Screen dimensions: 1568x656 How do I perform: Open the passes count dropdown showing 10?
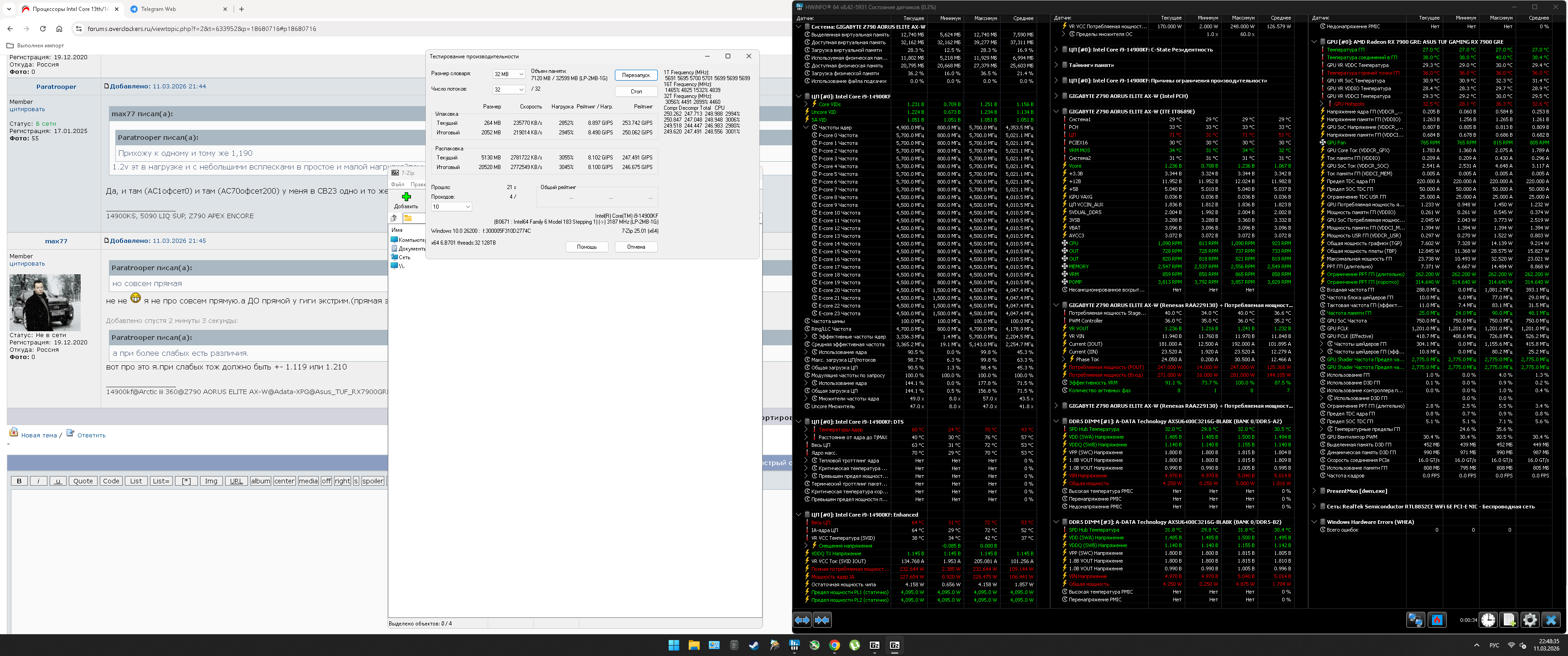[452, 207]
